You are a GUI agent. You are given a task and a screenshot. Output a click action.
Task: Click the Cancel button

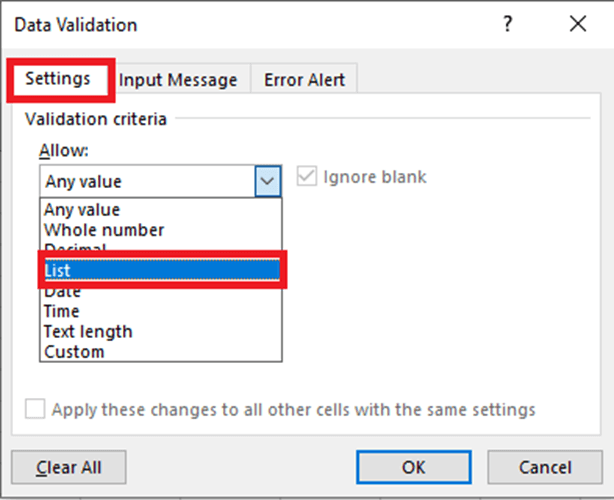pos(545,467)
